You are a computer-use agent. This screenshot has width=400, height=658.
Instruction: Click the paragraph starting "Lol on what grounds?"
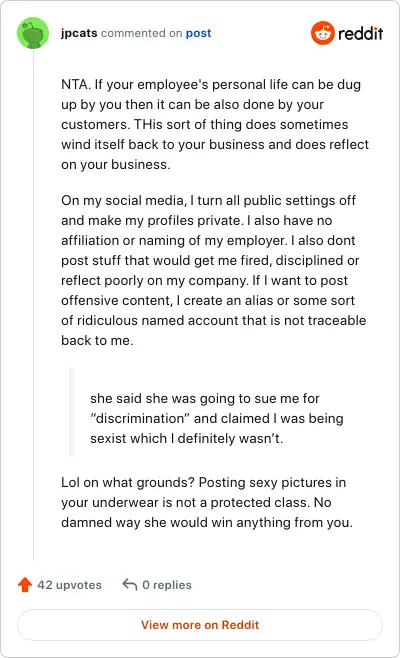tap(207, 502)
